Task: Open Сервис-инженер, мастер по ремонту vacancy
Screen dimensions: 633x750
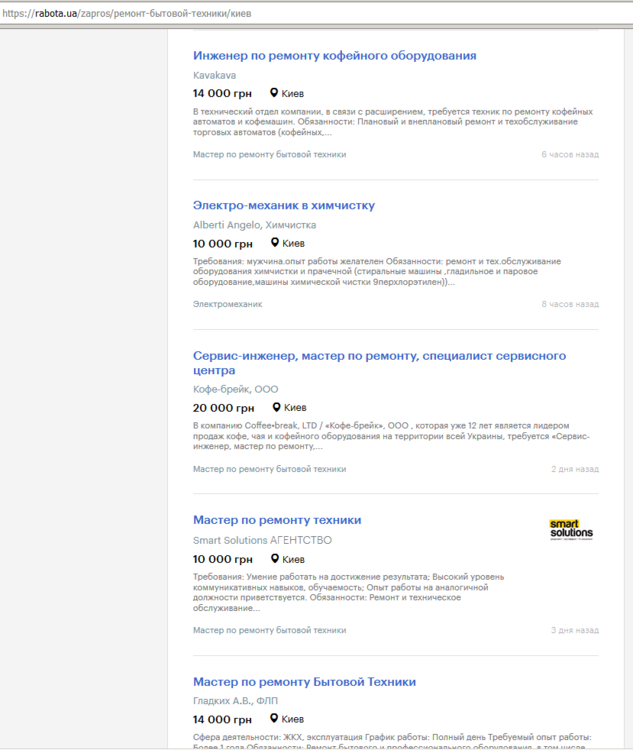Action: point(379,363)
